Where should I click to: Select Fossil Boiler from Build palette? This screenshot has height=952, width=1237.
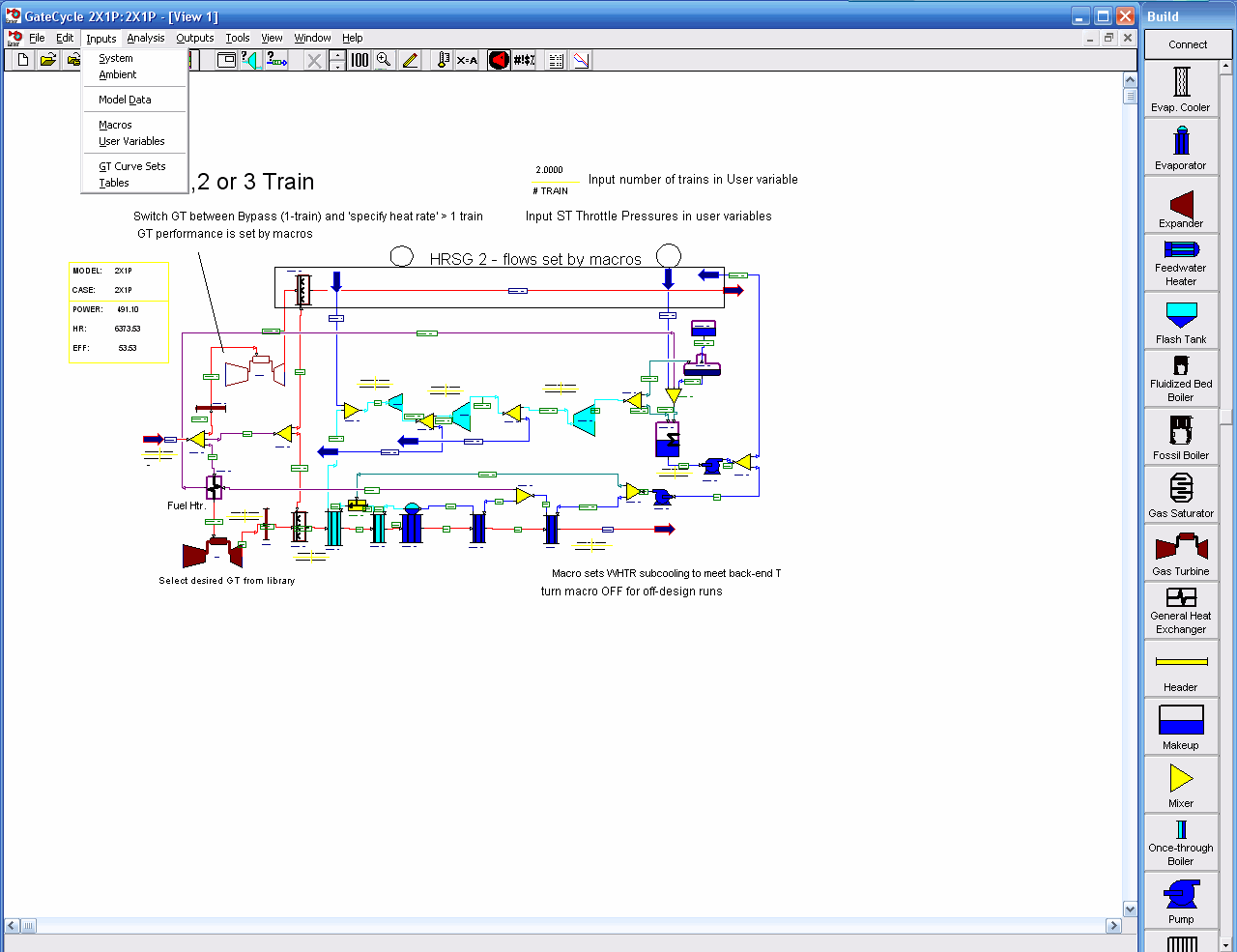coord(1181,437)
